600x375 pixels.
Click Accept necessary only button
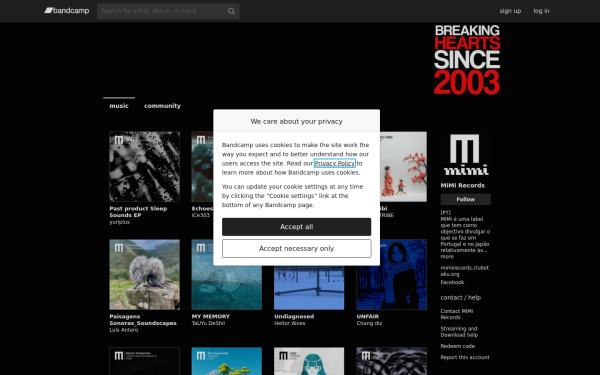(297, 249)
